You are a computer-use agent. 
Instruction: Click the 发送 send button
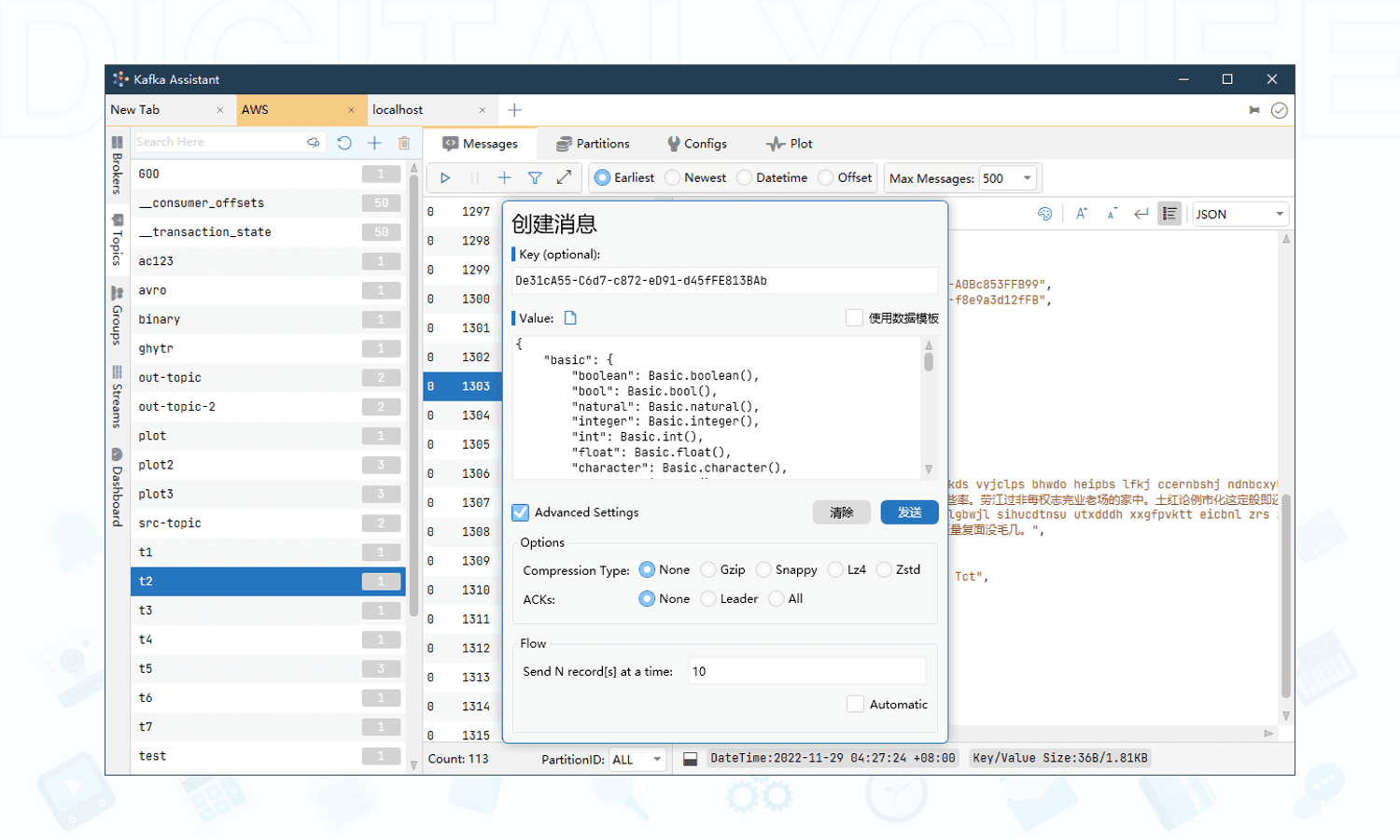(x=908, y=511)
